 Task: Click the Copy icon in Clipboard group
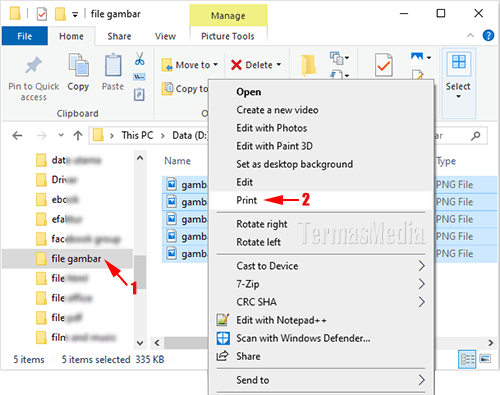(x=78, y=65)
